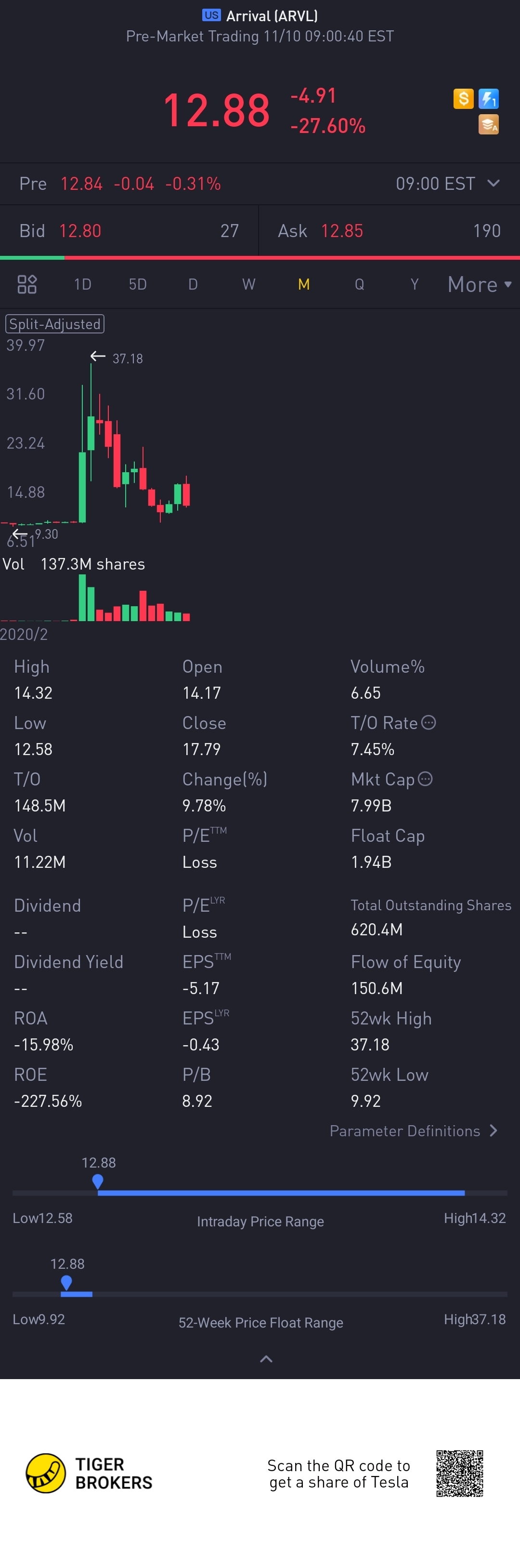Open the Parameter Definitions link
Screen dimensions: 520x1568
click(414, 1131)
